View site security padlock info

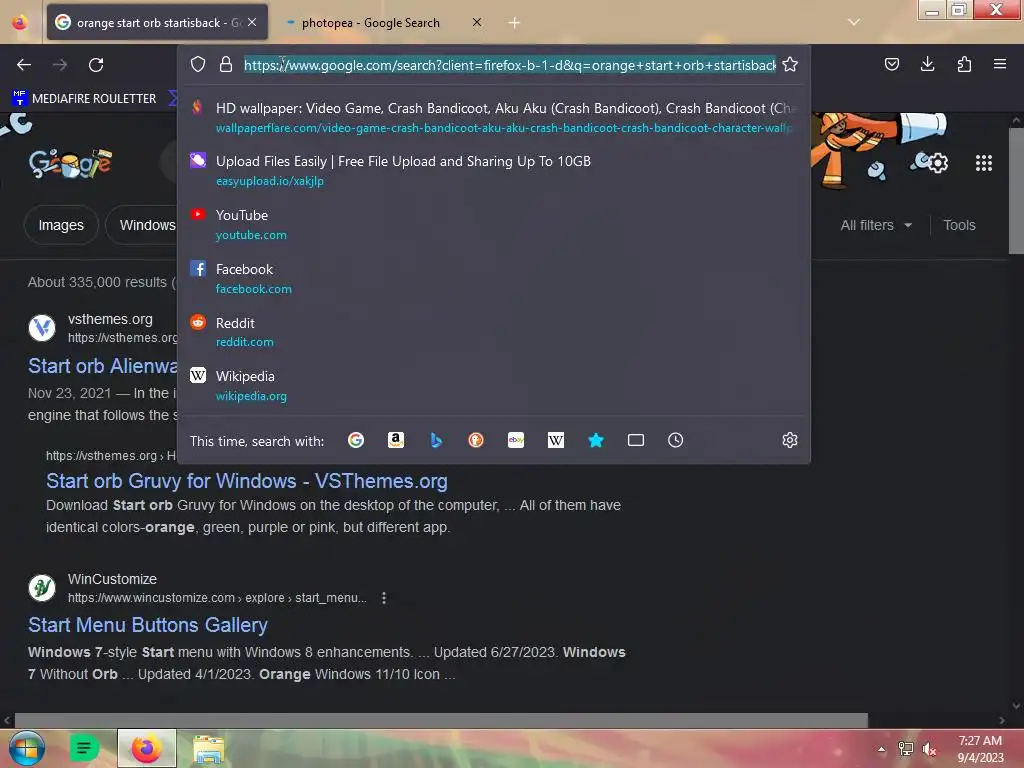click(226, 65)
